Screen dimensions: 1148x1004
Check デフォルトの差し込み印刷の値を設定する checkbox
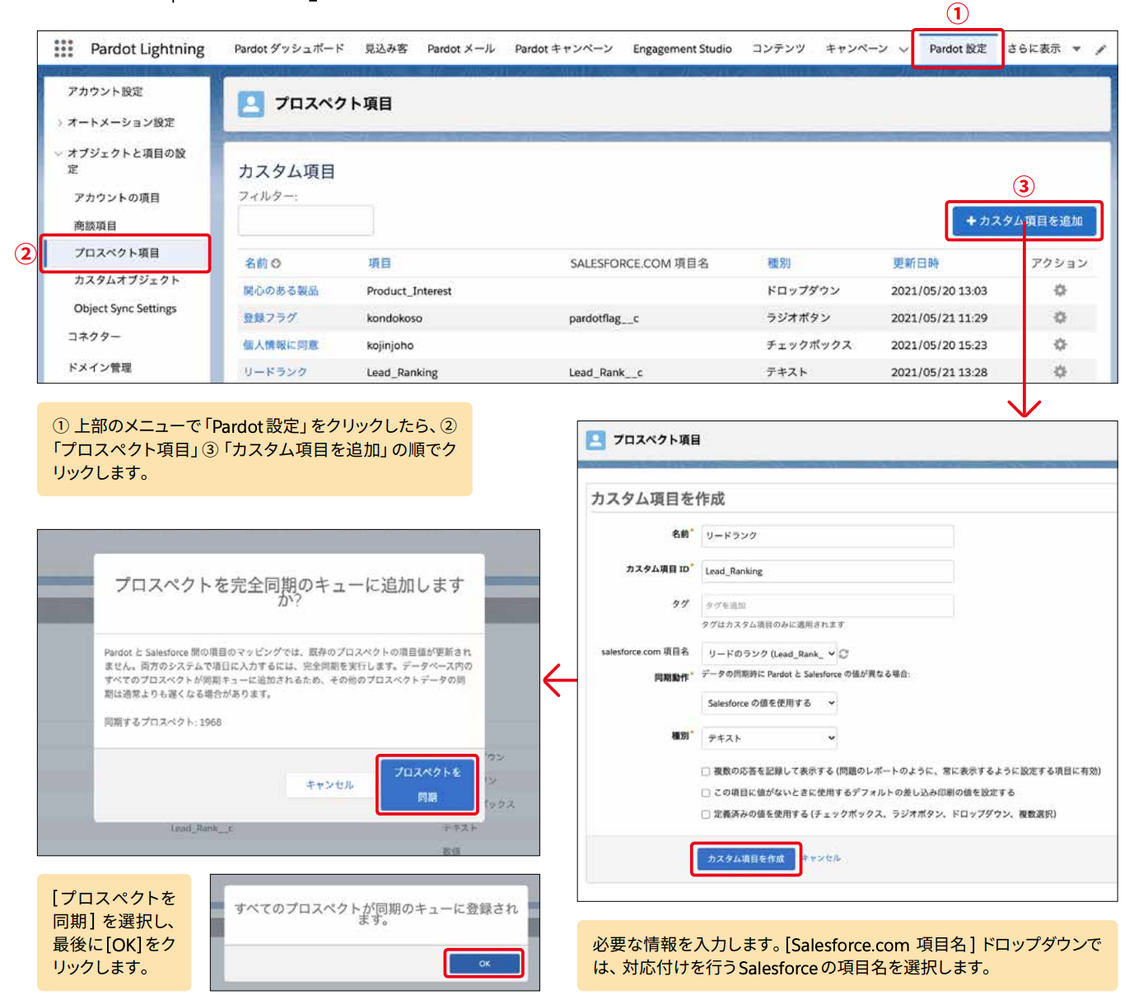point(706,792)
